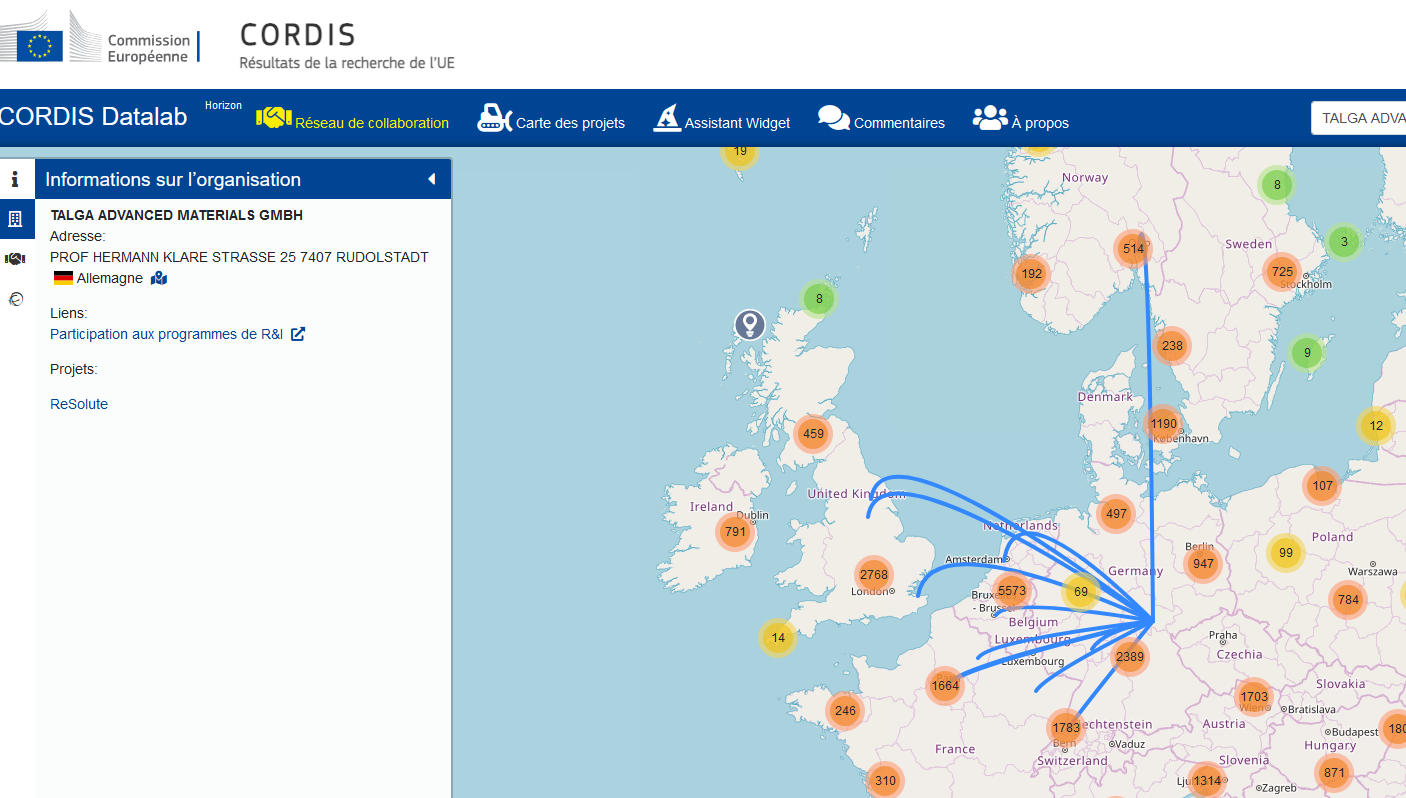
Task: Open the info tab in sidebar
Action: tap(15, 180)
